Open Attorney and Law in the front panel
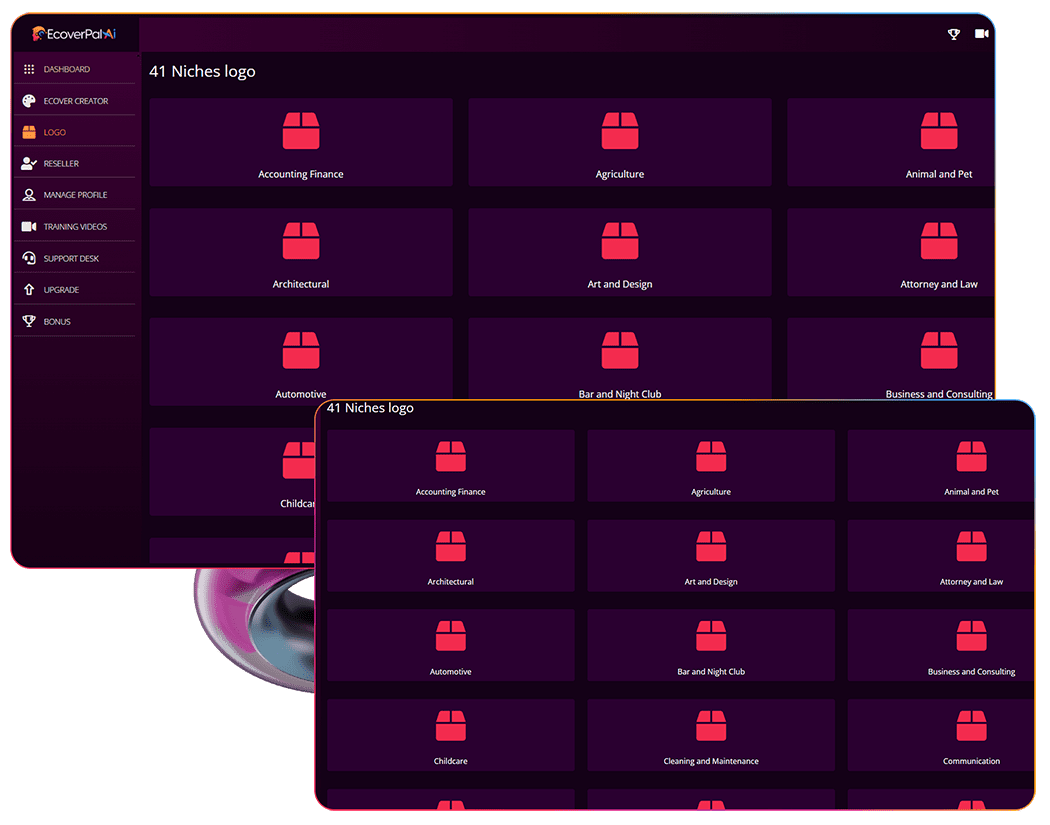Viewport: 1050px width, 825px height. tap(941, 556)
